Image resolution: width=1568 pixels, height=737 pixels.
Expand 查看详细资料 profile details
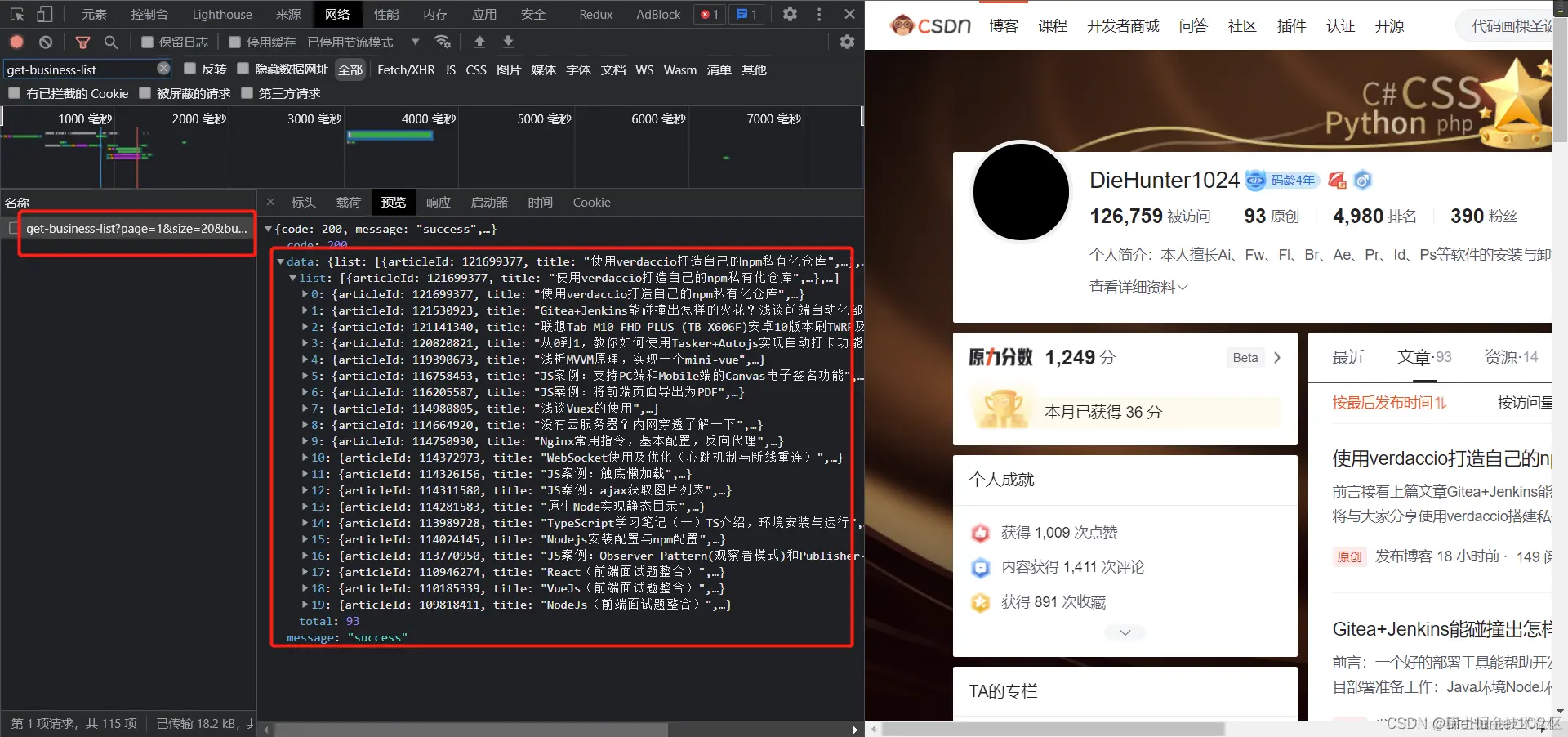pyautogui.click(x=1138, y=287)
